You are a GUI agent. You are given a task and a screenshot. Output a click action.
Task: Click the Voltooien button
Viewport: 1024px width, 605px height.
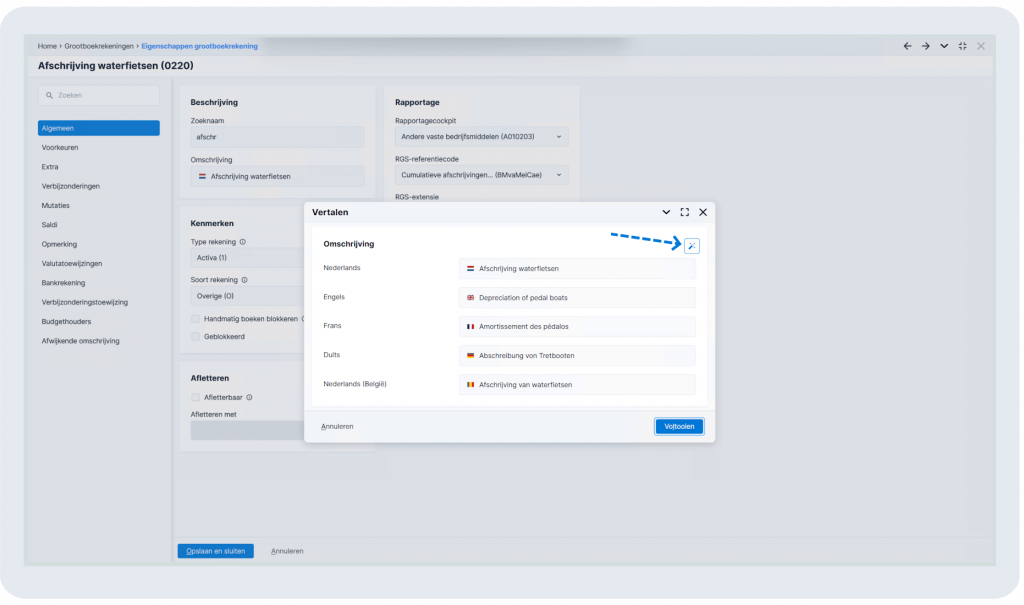click(679, 427)
